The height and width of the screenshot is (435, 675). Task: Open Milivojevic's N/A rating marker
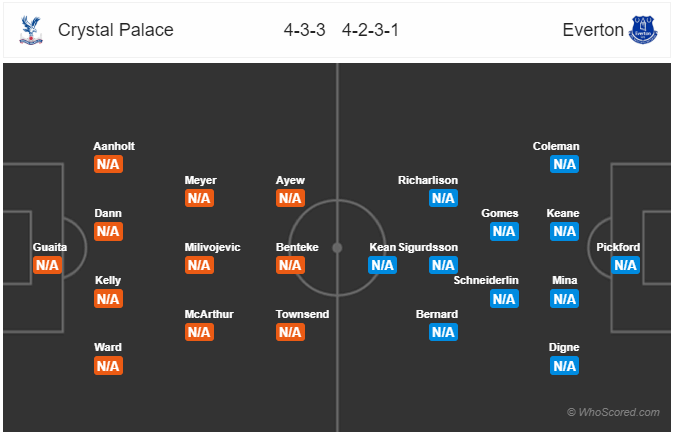click(x=199, y=265)
